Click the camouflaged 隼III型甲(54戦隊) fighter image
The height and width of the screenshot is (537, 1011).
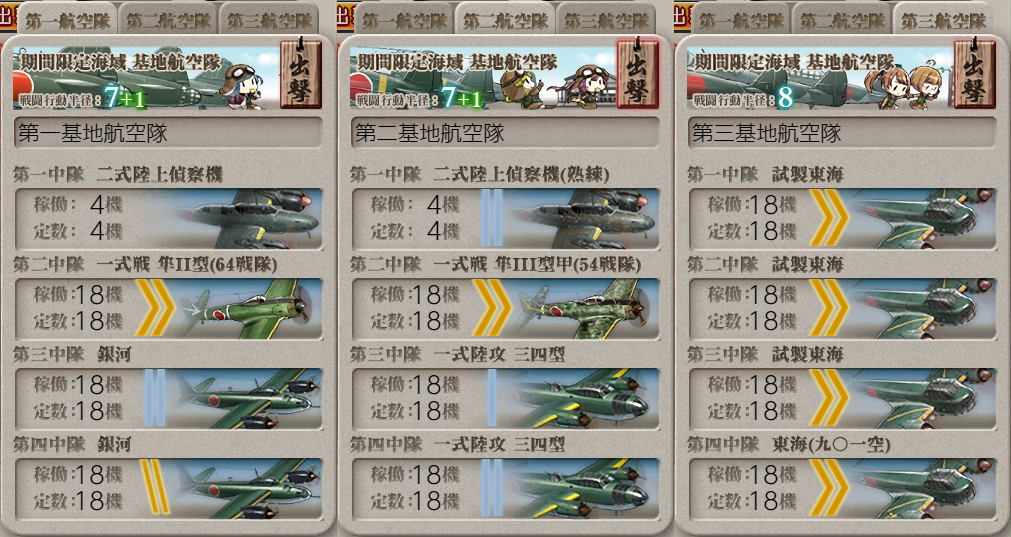tap(585, 309)
